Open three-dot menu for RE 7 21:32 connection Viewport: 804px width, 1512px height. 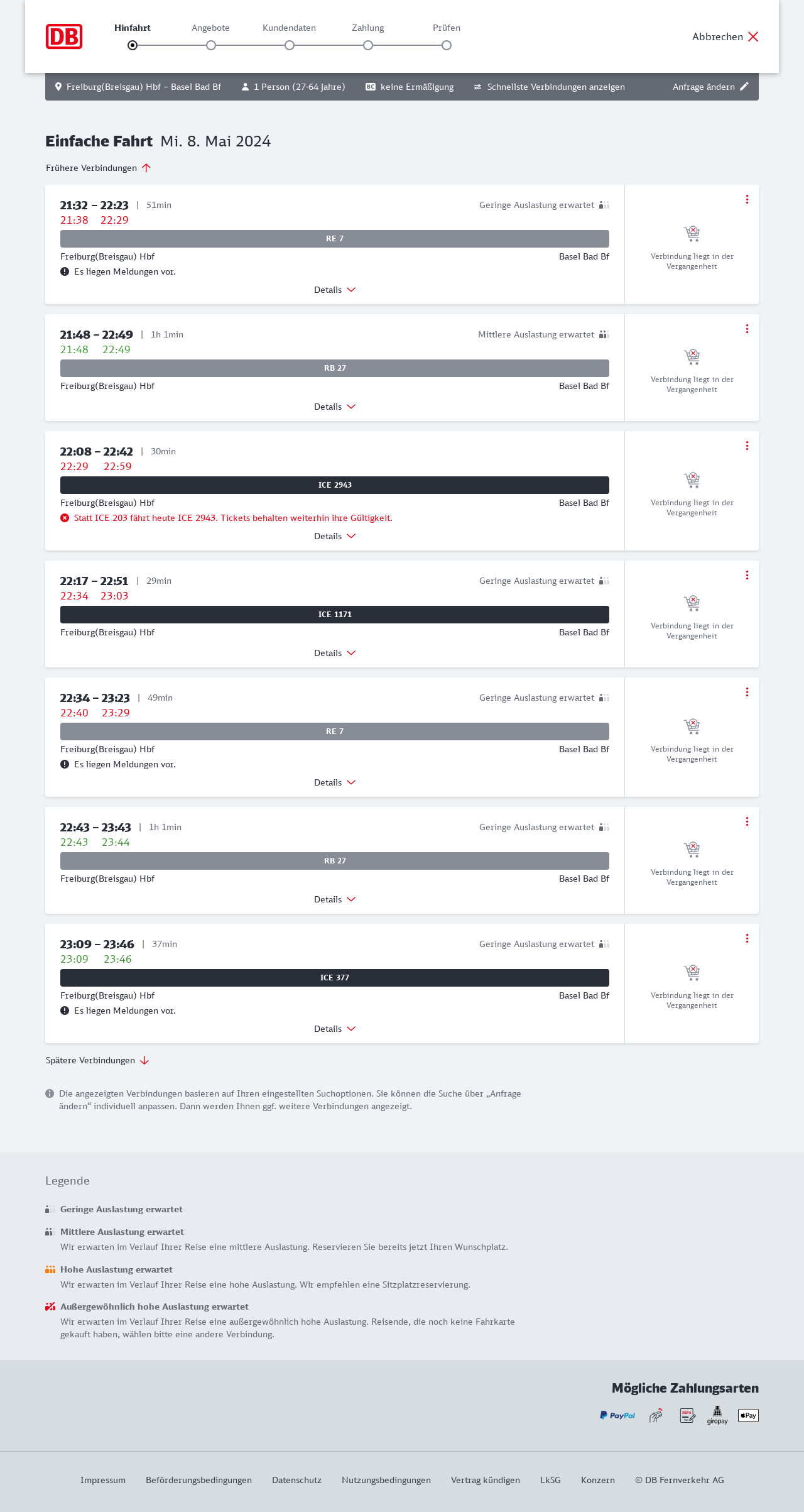747,199
